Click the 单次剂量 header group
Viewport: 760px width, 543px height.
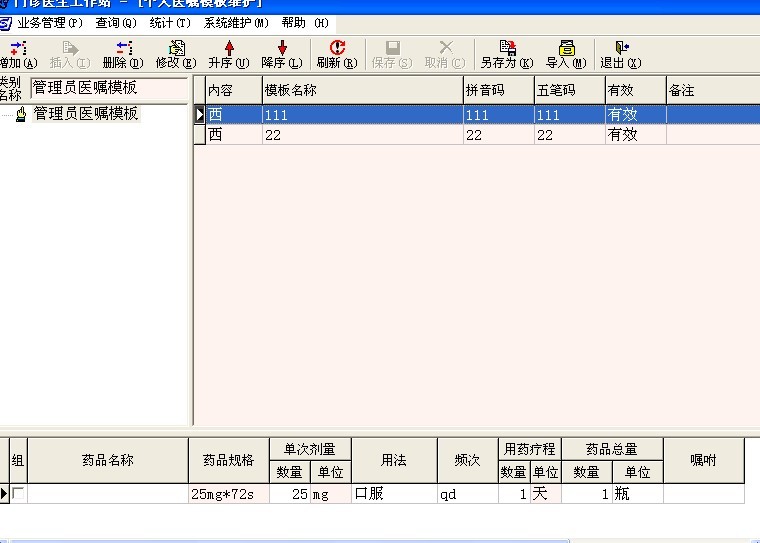310,449
